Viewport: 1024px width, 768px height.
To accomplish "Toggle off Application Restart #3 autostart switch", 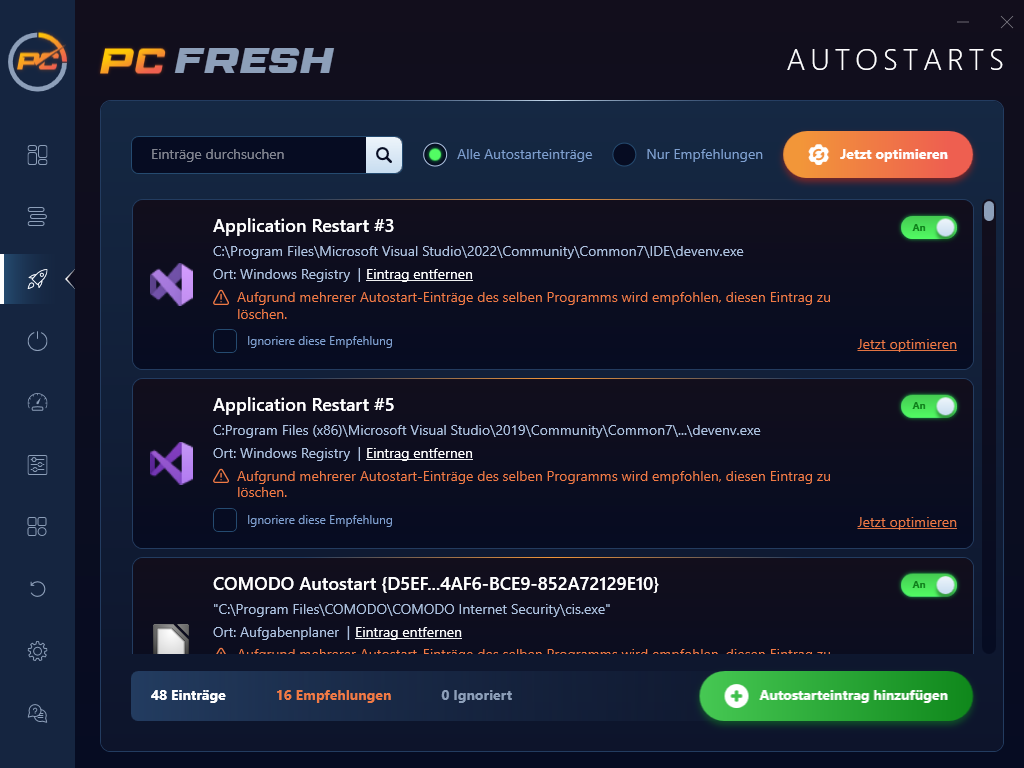I will 929,228.
